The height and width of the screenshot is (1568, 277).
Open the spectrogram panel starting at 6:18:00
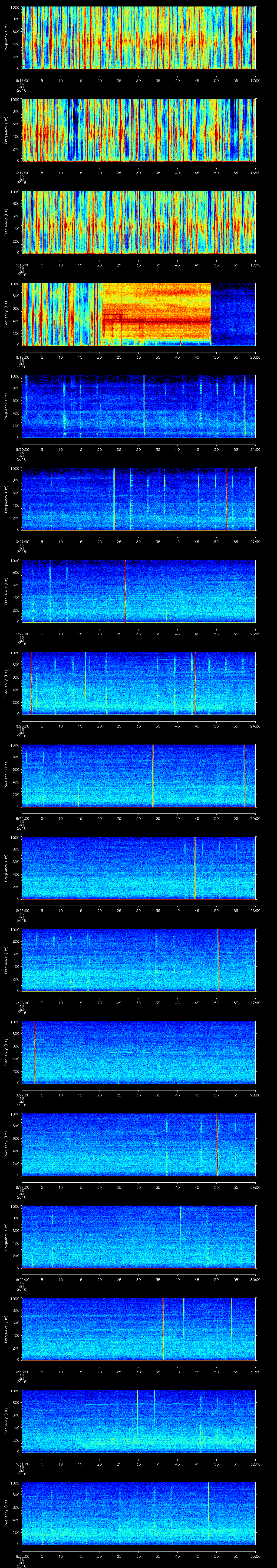(x=139, y=222)
